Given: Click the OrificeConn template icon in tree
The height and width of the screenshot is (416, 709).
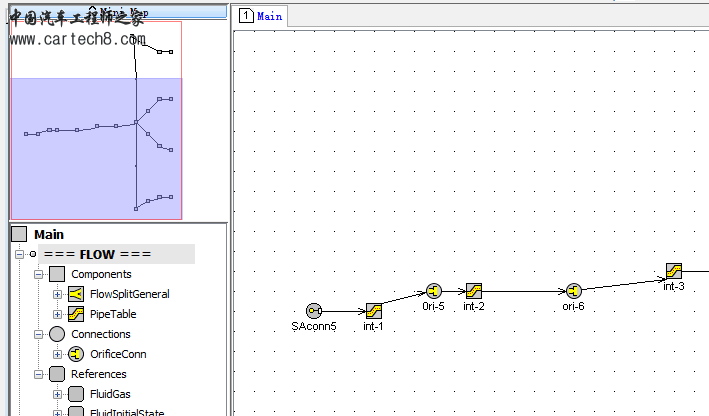Looking at the screenshot, I should click(x=76, y=354).
